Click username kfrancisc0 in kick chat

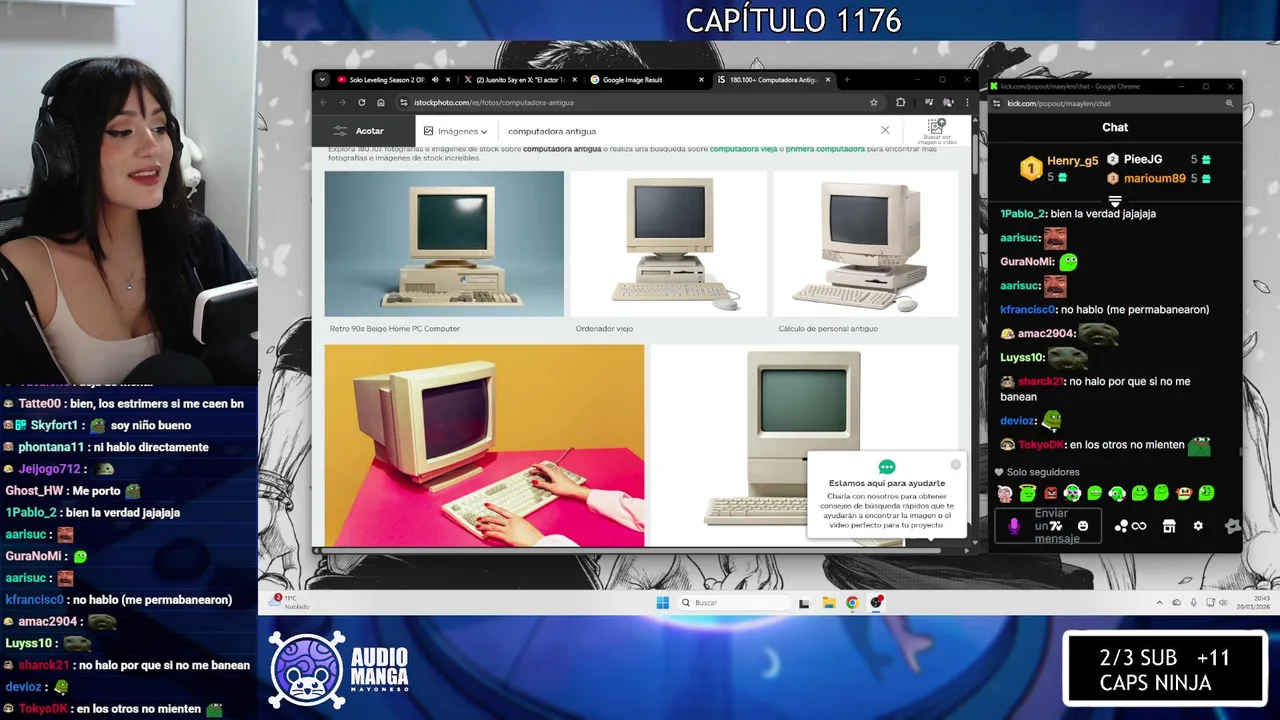pyautogui.click(x=1027, y=310)
